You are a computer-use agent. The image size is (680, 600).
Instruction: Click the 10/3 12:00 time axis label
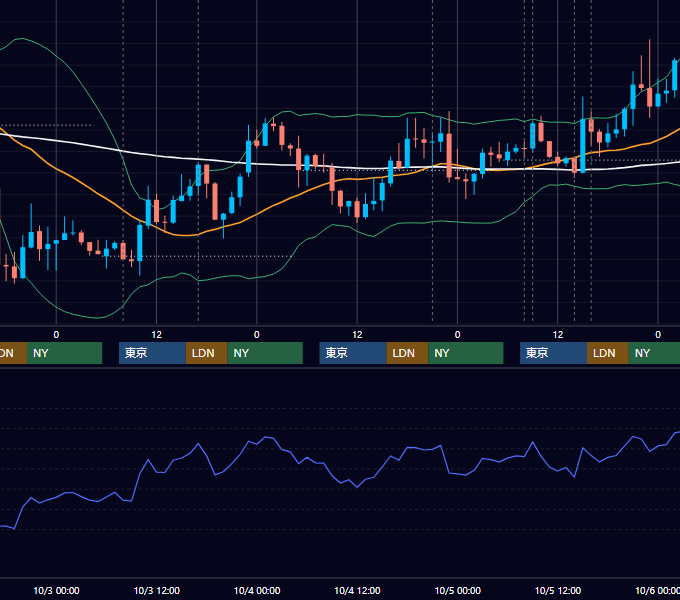(157, 590)
